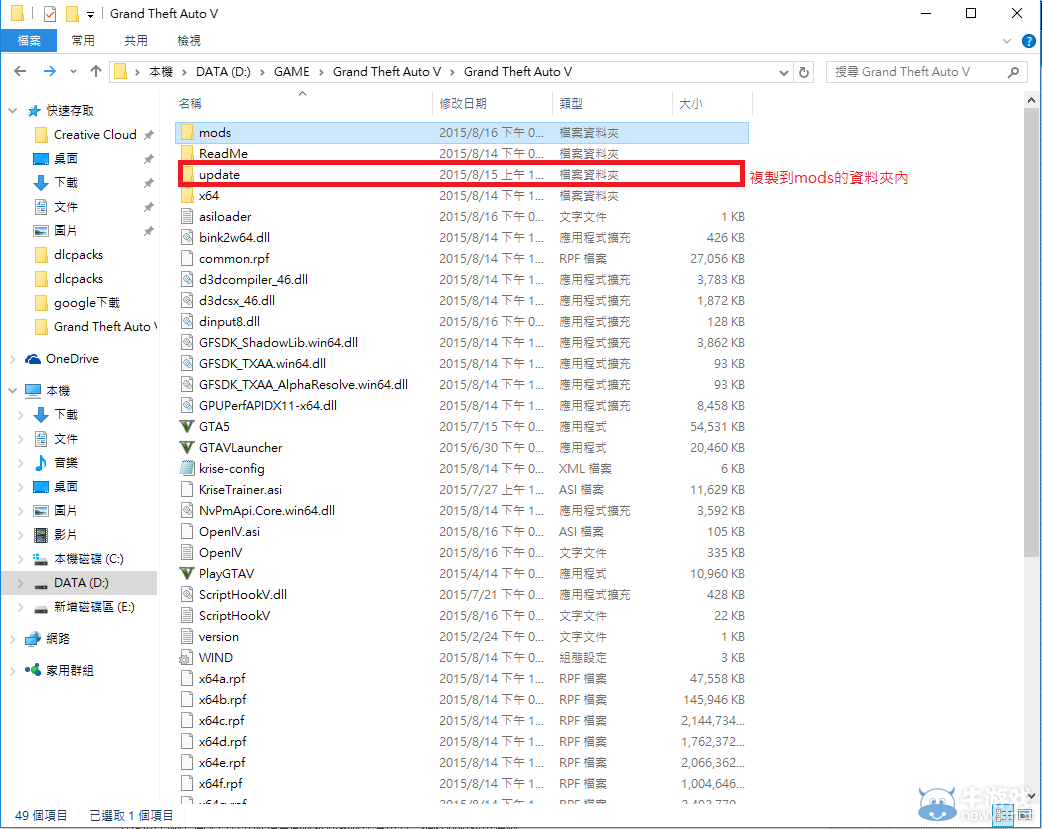This screenshot has width=1042, height=829.
Task: Expand the 網路 tree node
Action: pyautogui.click(x=12, y=638)
